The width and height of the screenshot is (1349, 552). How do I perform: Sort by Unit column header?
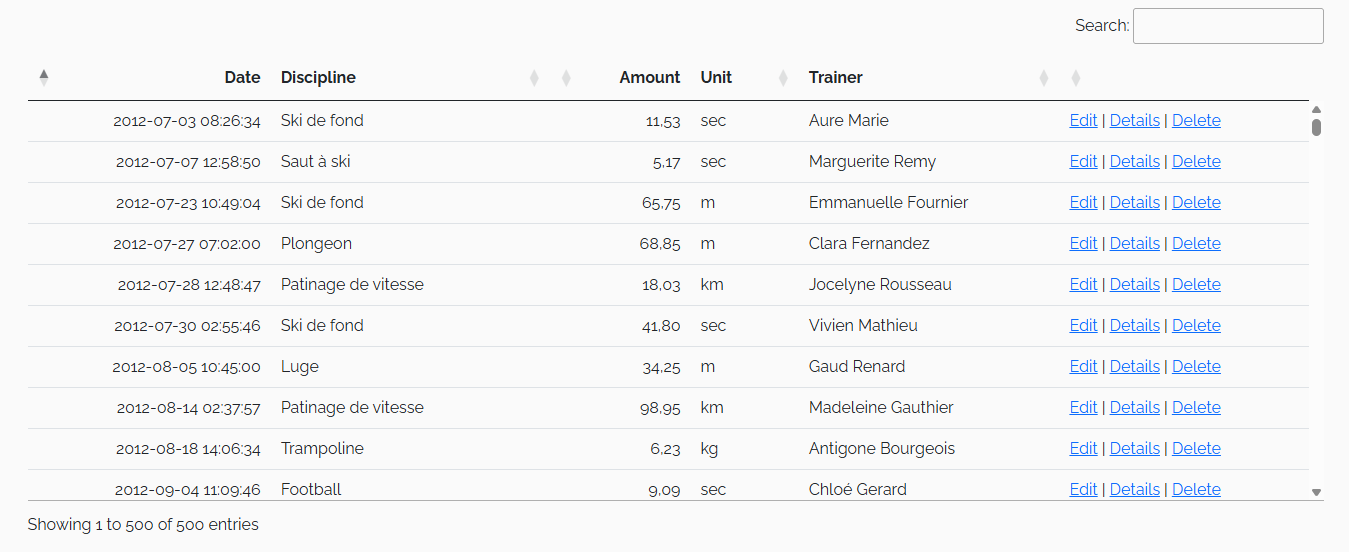(716, 77)
